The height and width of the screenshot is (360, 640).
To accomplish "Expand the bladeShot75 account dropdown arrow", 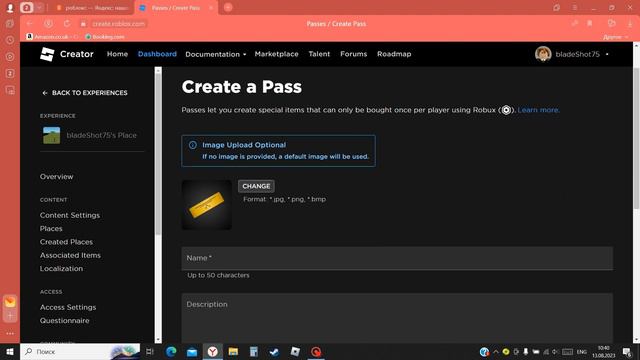I will point(607,54).
